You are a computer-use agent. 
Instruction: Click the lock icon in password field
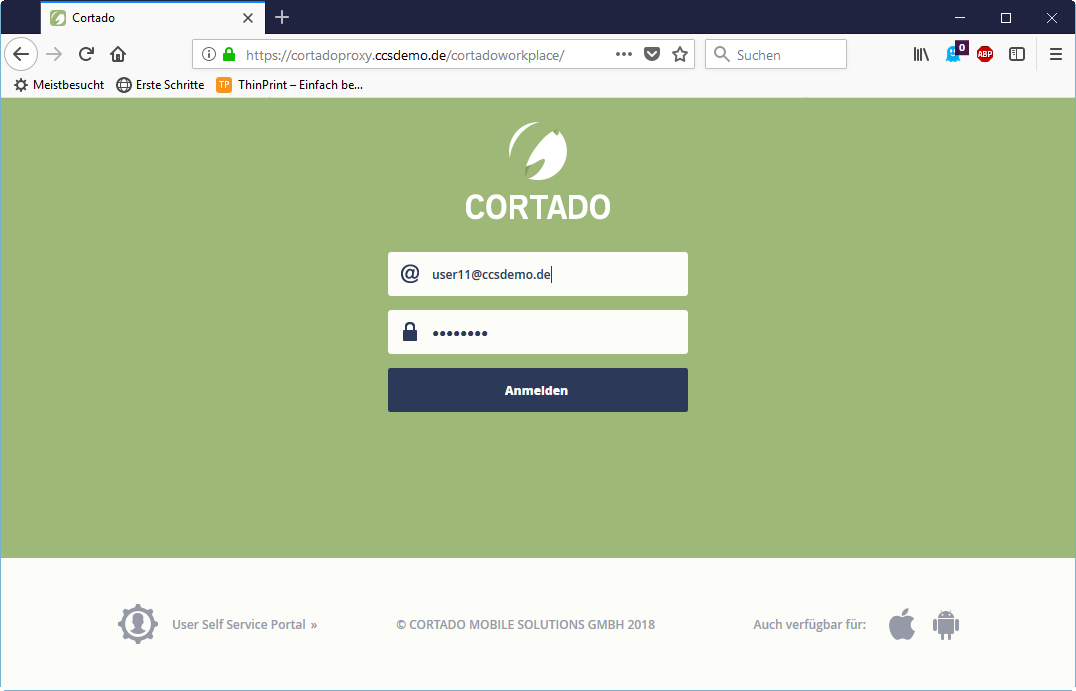(x=410, y=332)
